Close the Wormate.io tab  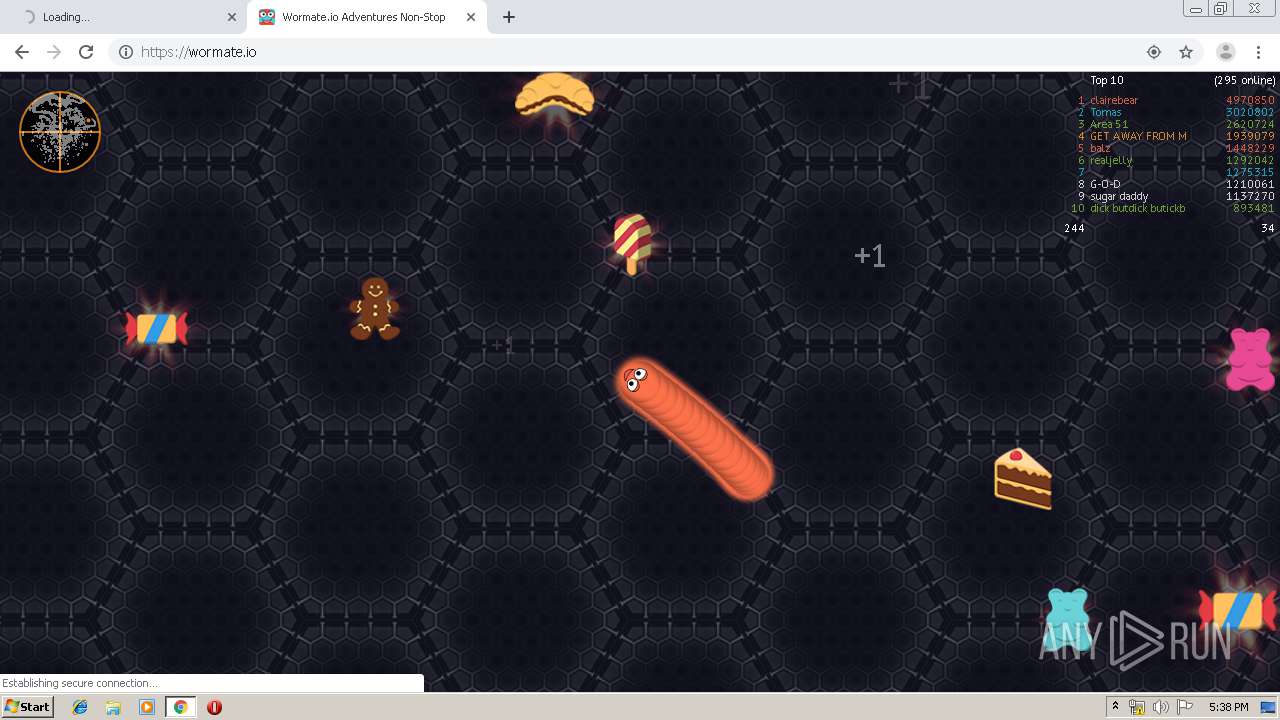(470, 17)
